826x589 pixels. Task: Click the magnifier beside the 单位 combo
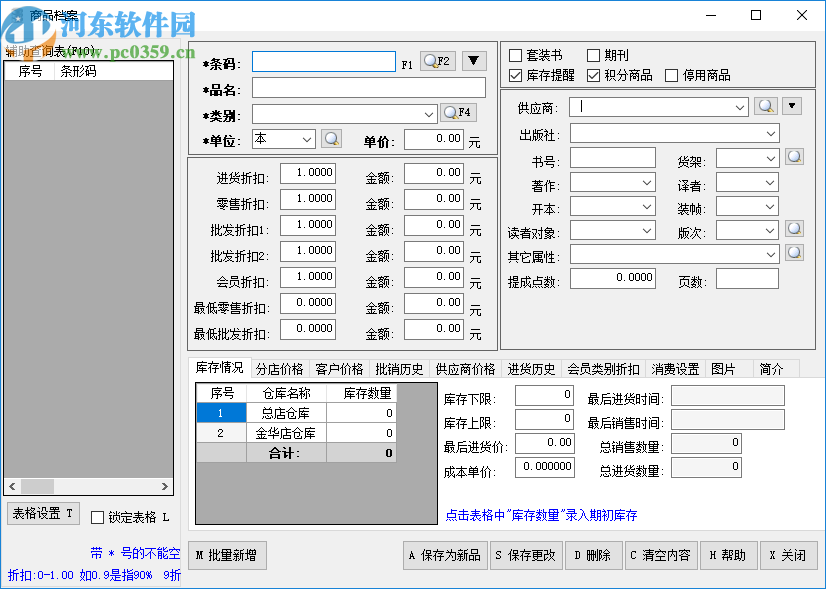click(331, 139)
